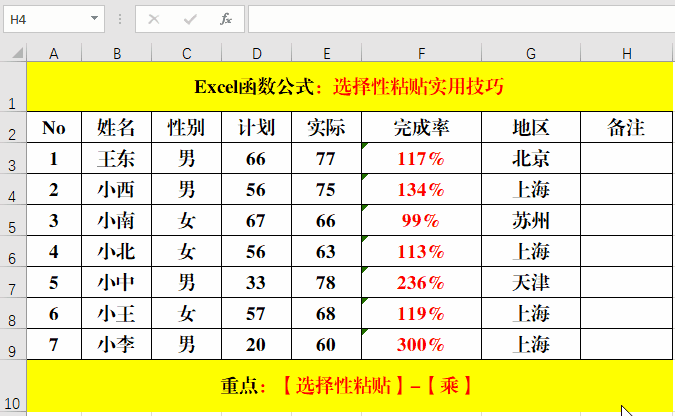Click the '地区' header cell
The height and width of the screenshot is (416, 675).
point(531,127)
